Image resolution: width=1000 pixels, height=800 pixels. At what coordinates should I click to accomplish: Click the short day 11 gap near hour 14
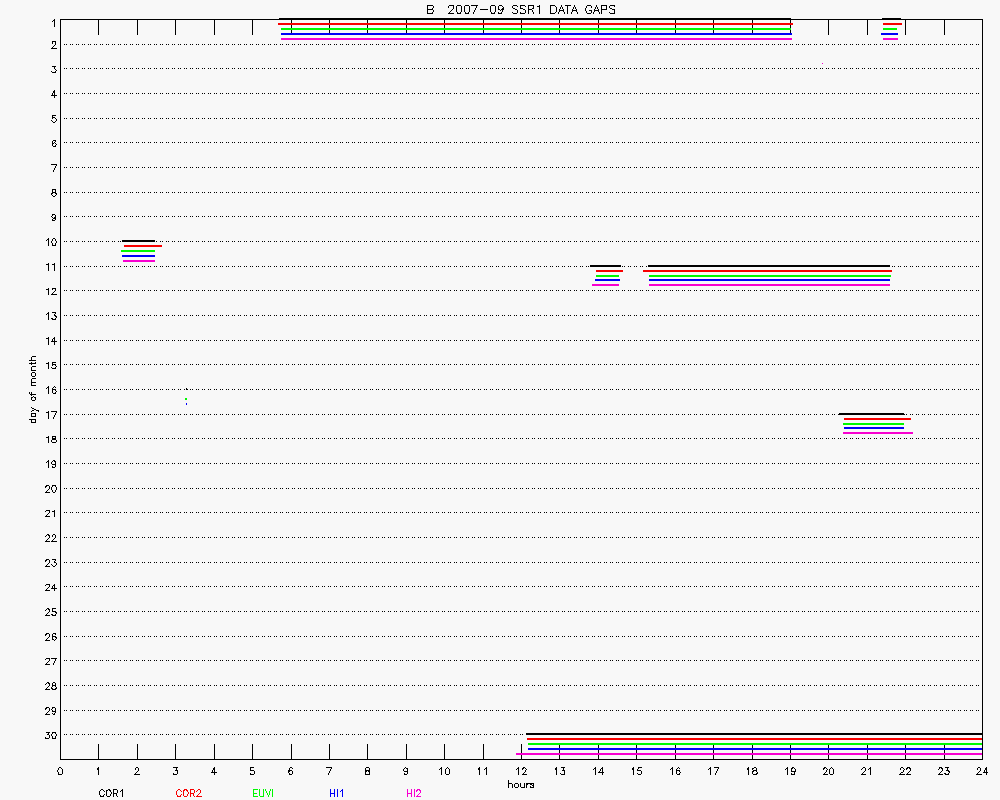[606, 275]
